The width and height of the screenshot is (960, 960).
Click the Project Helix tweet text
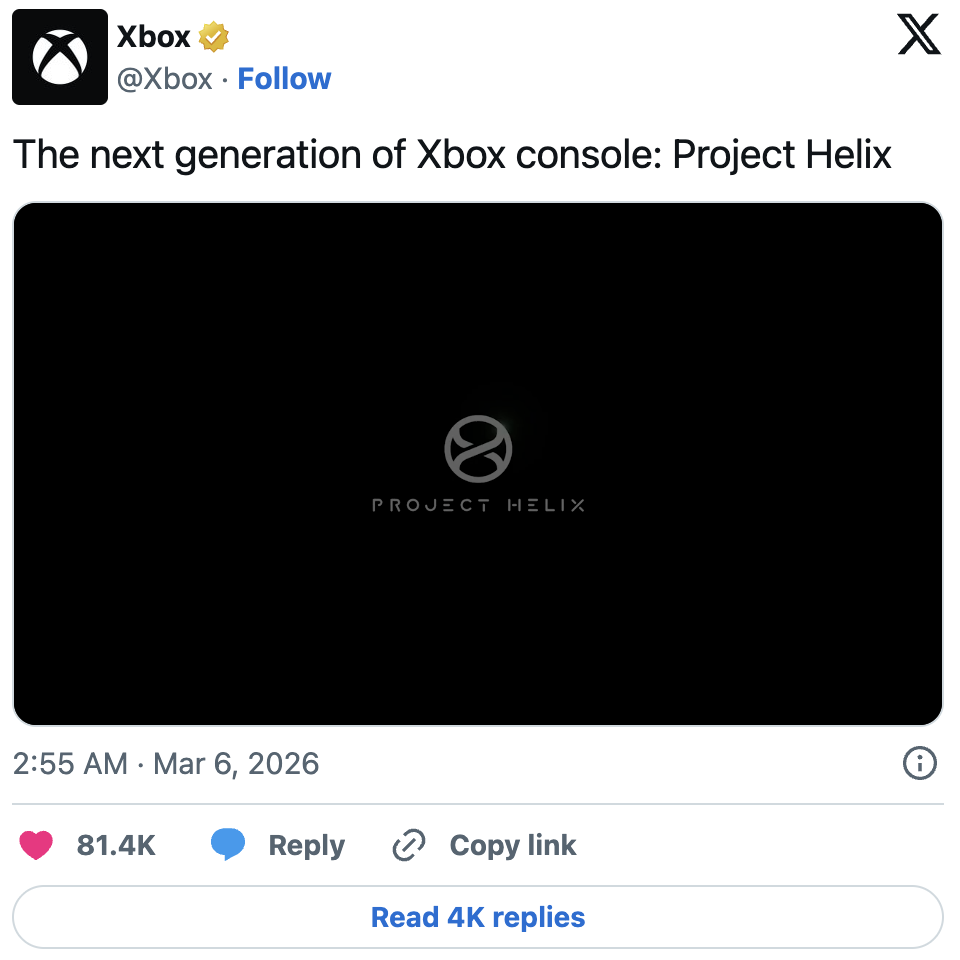tap(452, 155)
